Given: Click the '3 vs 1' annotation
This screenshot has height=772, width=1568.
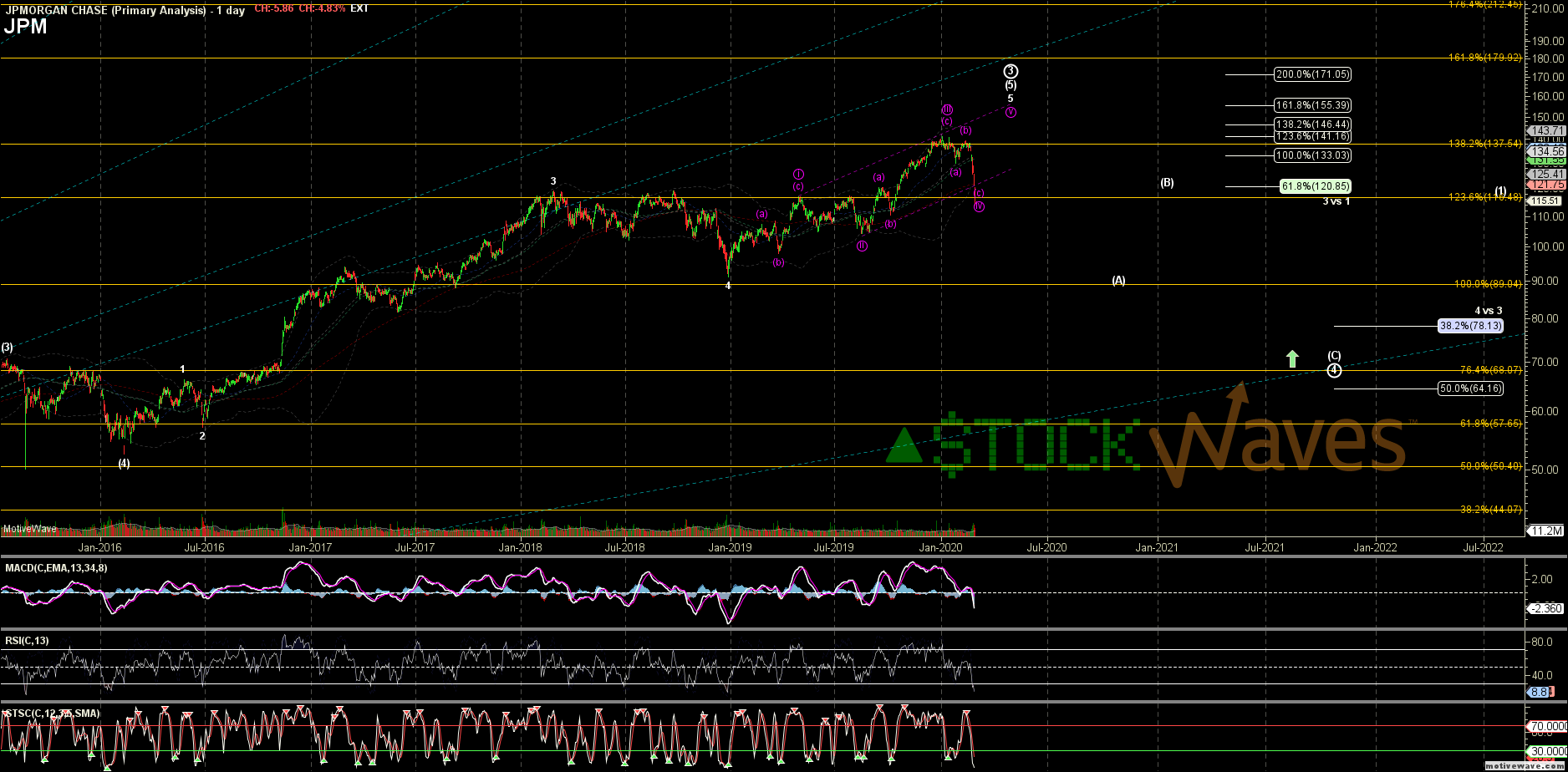Looking at the screenshot, I should 1336,201.
